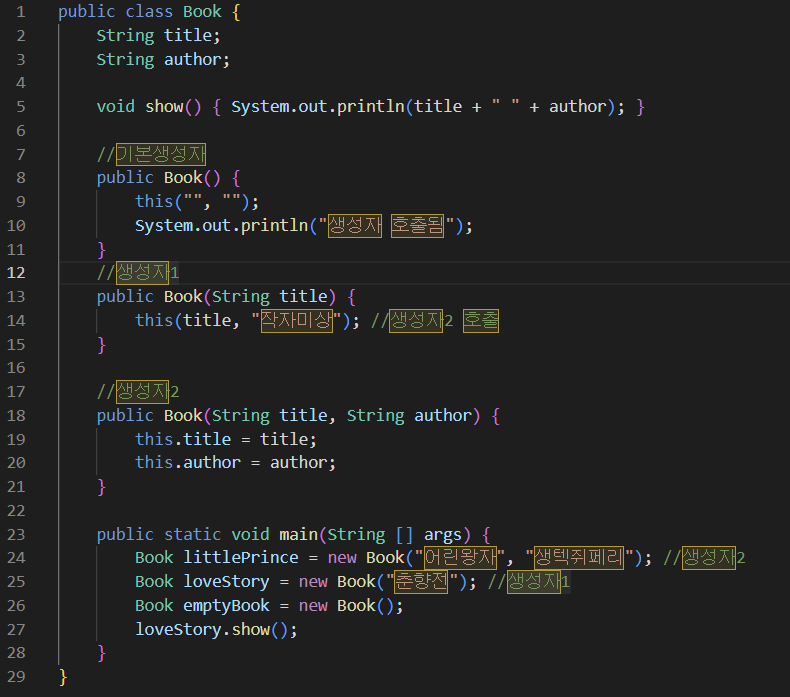Click the string '어린왕자' on line 24
Screen dimensions: 790x697
[x=460, y=558]
